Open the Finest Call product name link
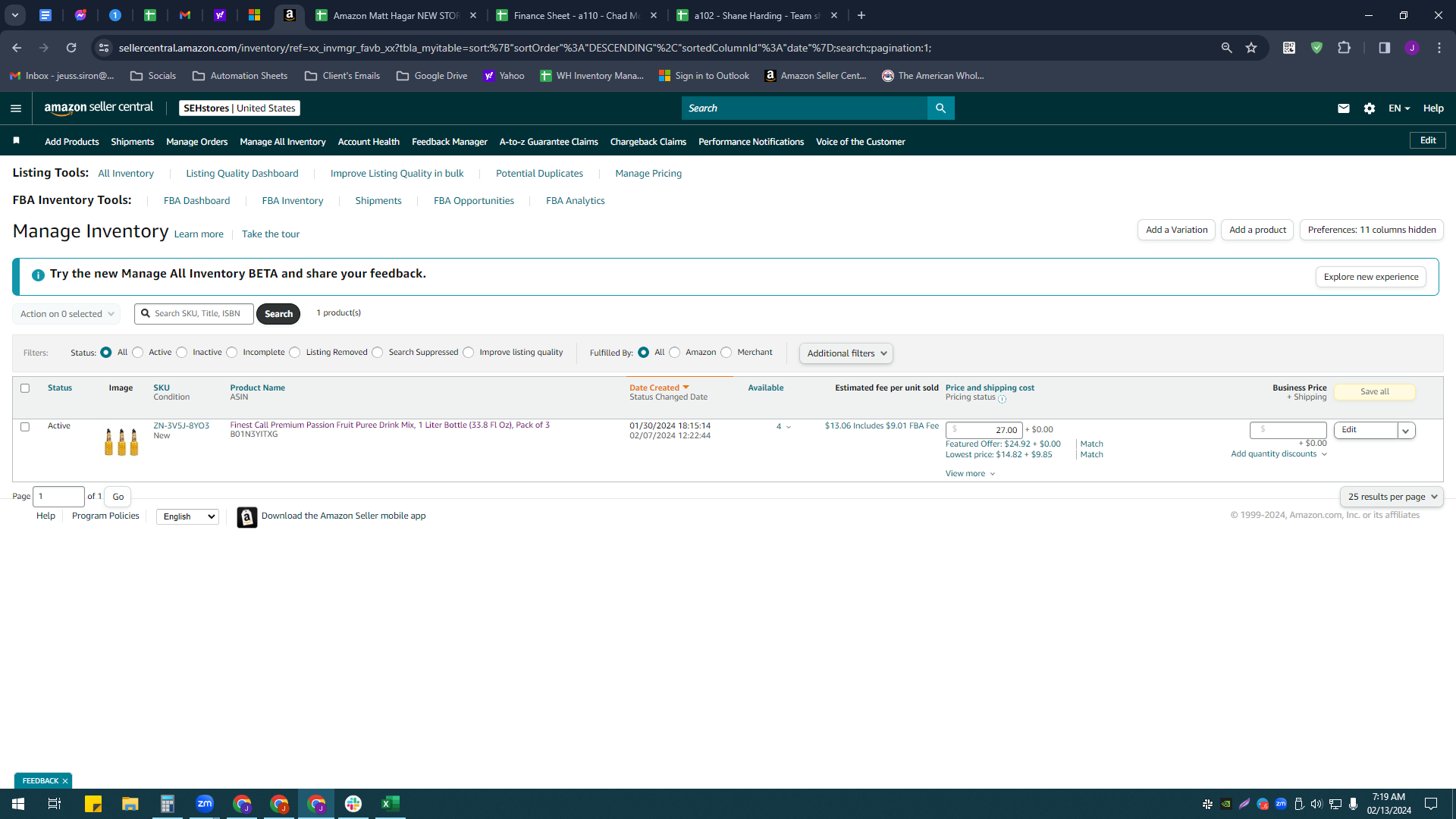 point(390,425)
